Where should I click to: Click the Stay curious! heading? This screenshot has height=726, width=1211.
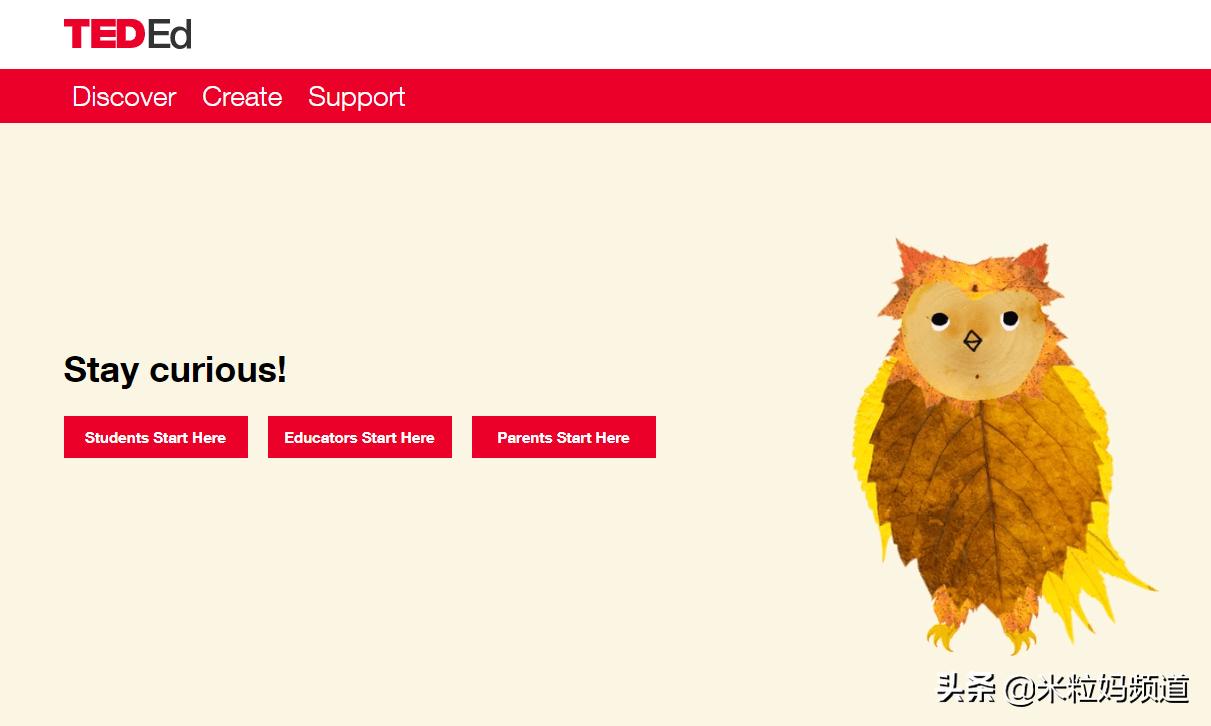pyautogui.click(x=175, y=370)
